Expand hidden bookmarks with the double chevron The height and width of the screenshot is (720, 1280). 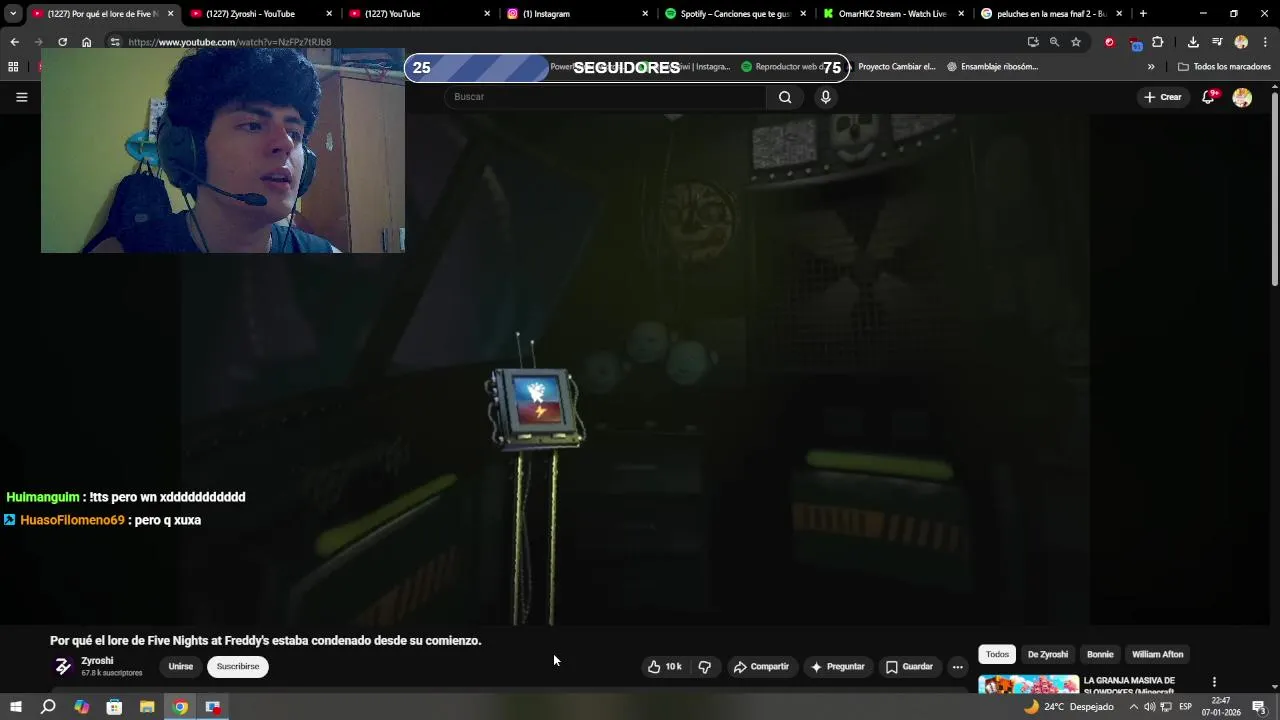tap(1151, 67)
